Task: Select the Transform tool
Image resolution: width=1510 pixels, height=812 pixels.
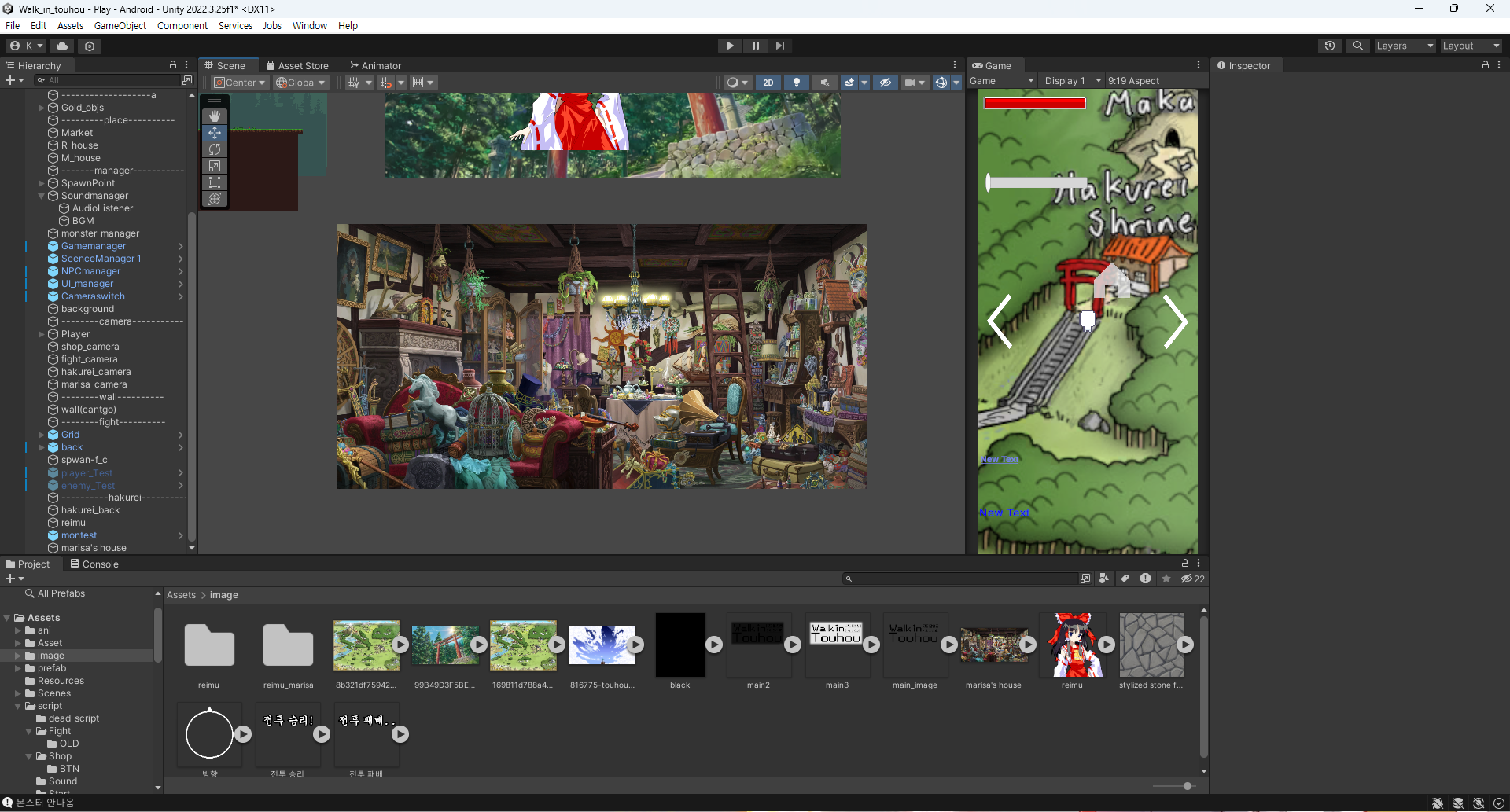Action: (x=215, y=199)
